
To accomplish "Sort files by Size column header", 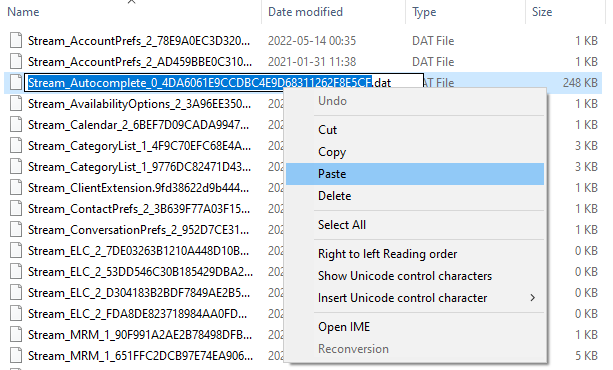I will [x=542, y=12].
